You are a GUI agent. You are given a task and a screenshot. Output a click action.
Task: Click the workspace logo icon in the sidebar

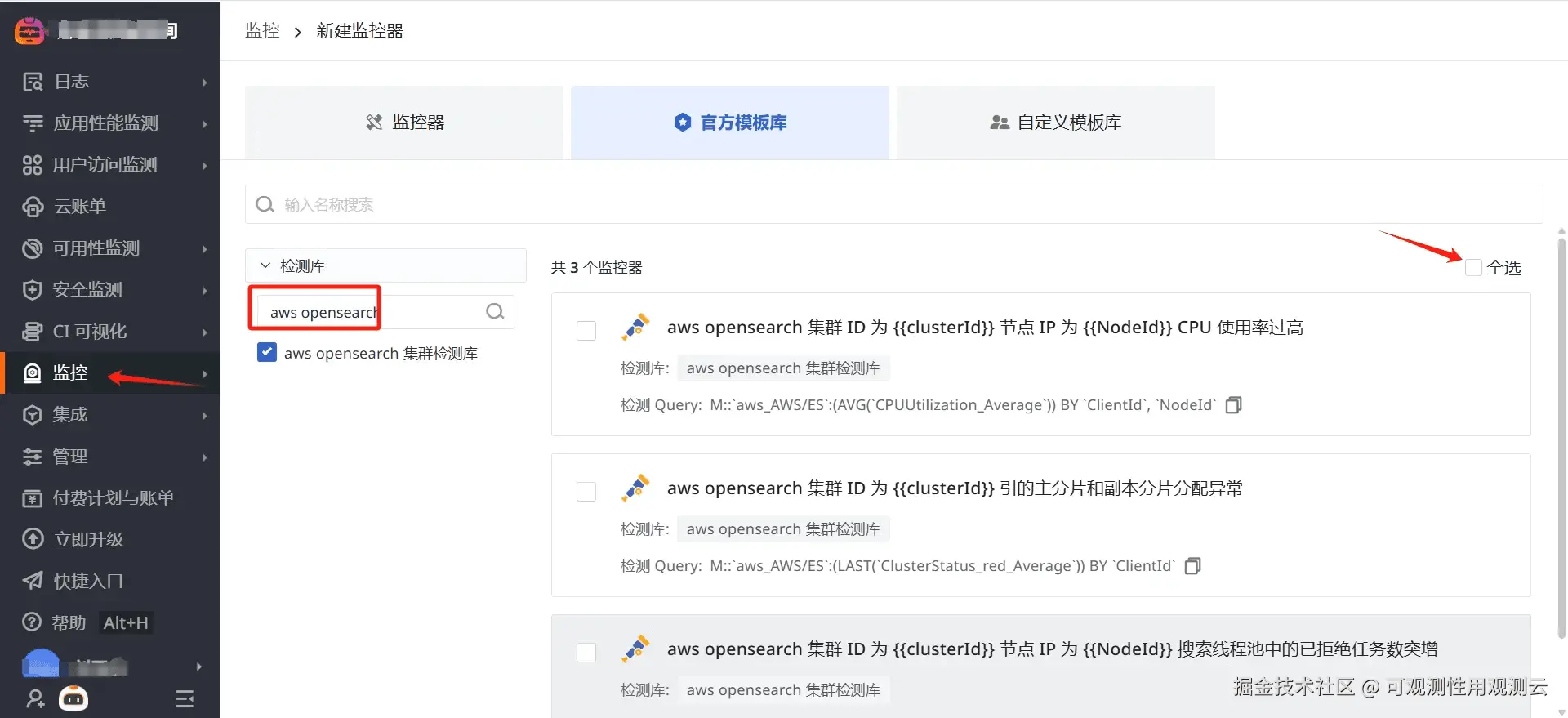pyautogui.click(x=29, y=31)
